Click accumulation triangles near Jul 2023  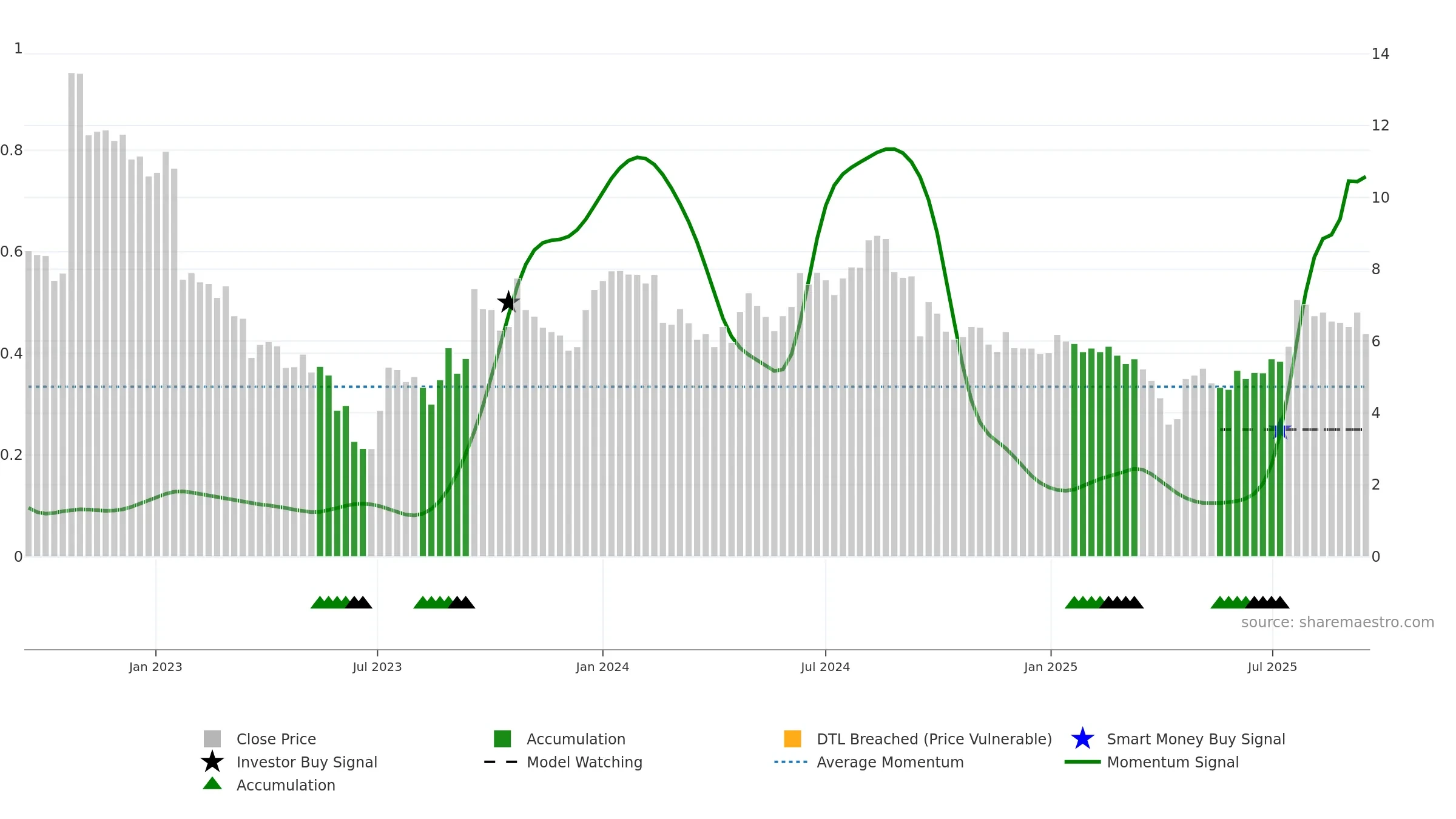pos(342,602)
